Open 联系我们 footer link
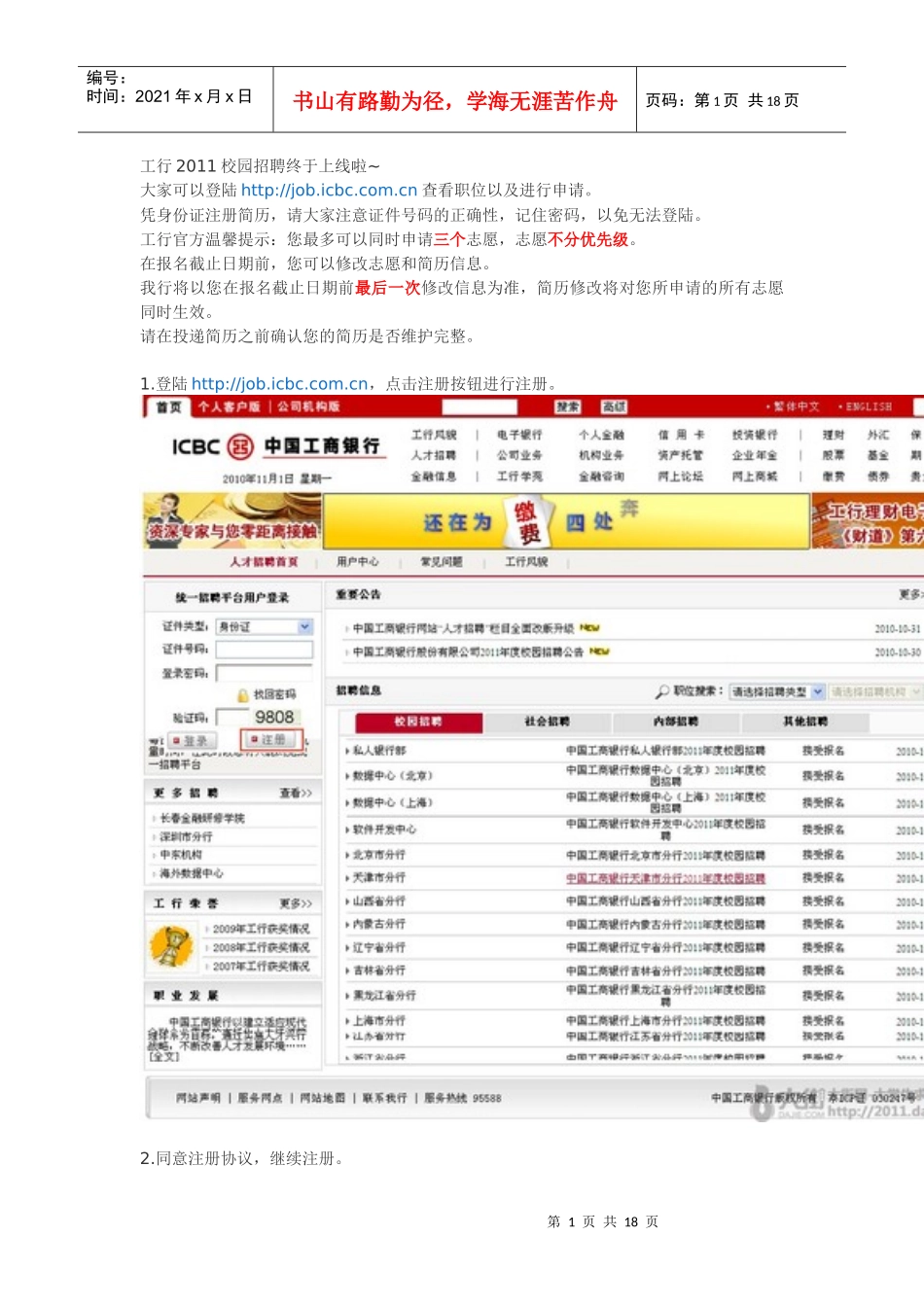 point(385,1098)
